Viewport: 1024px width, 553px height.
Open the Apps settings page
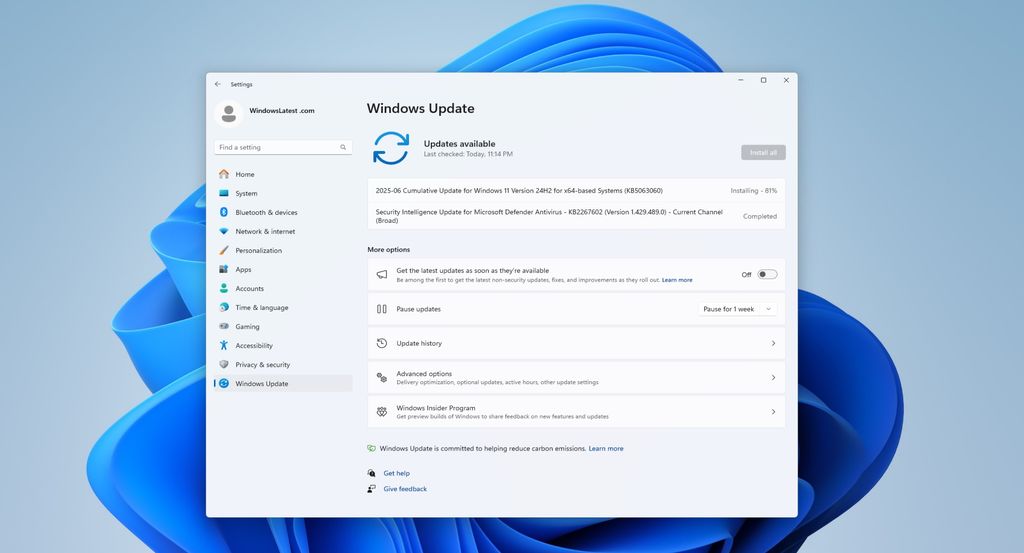283,269
